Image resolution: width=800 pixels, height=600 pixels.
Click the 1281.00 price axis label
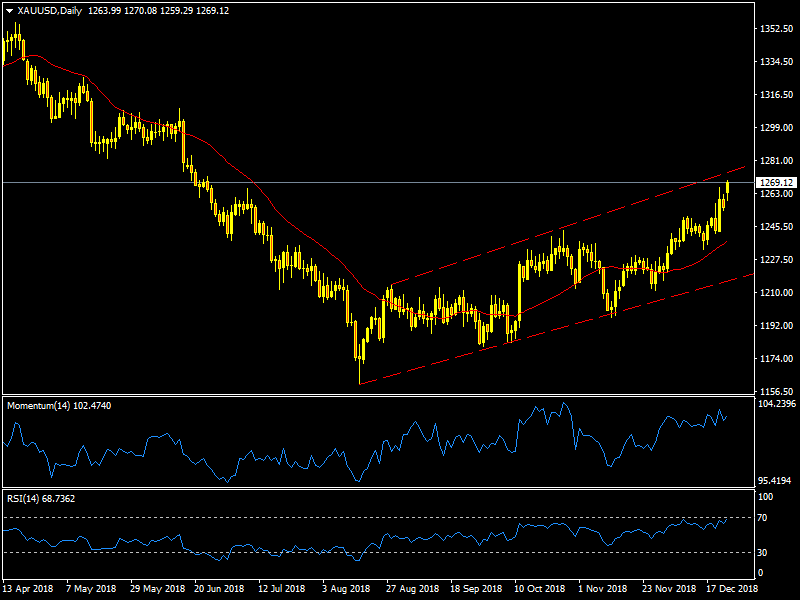click(775, 161)
